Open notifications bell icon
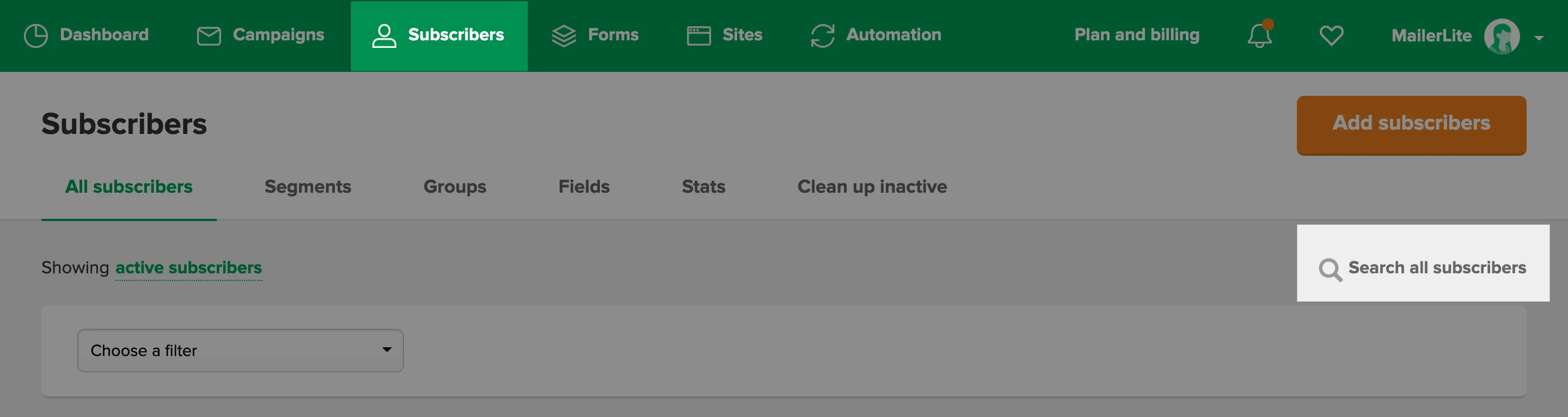 [1259, 35]
